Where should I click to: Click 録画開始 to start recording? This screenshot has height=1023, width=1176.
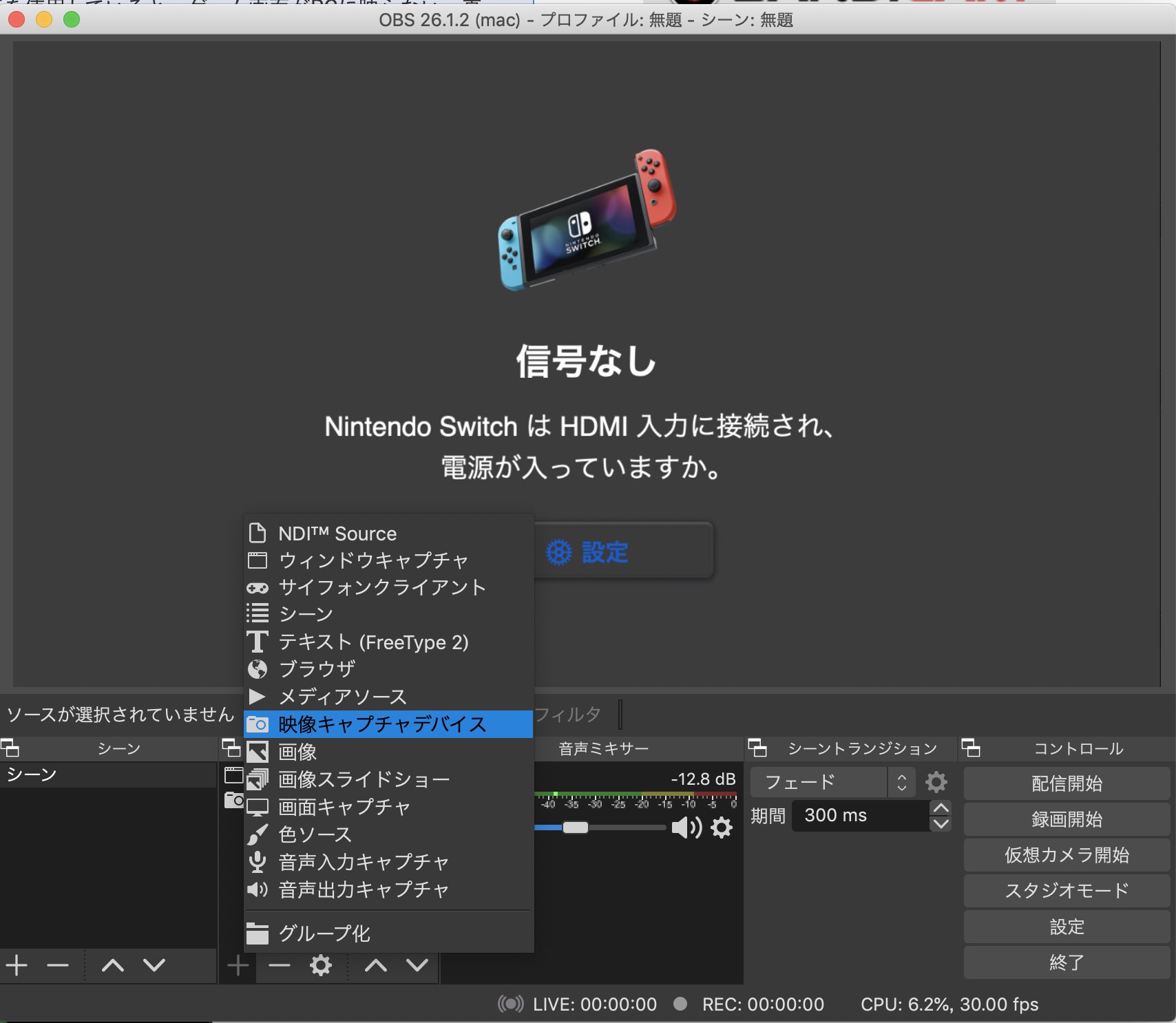pyautogui.click(x=1067, y=819)
